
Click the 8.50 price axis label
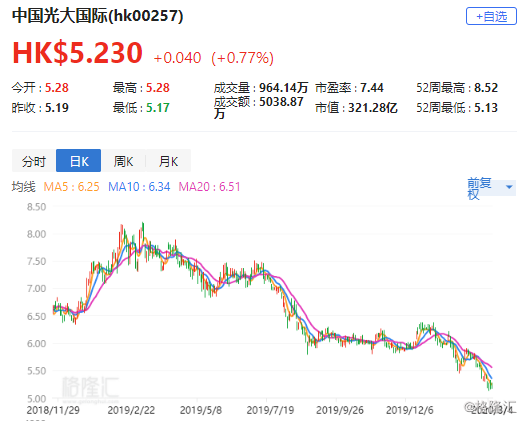tap(36, 207)
